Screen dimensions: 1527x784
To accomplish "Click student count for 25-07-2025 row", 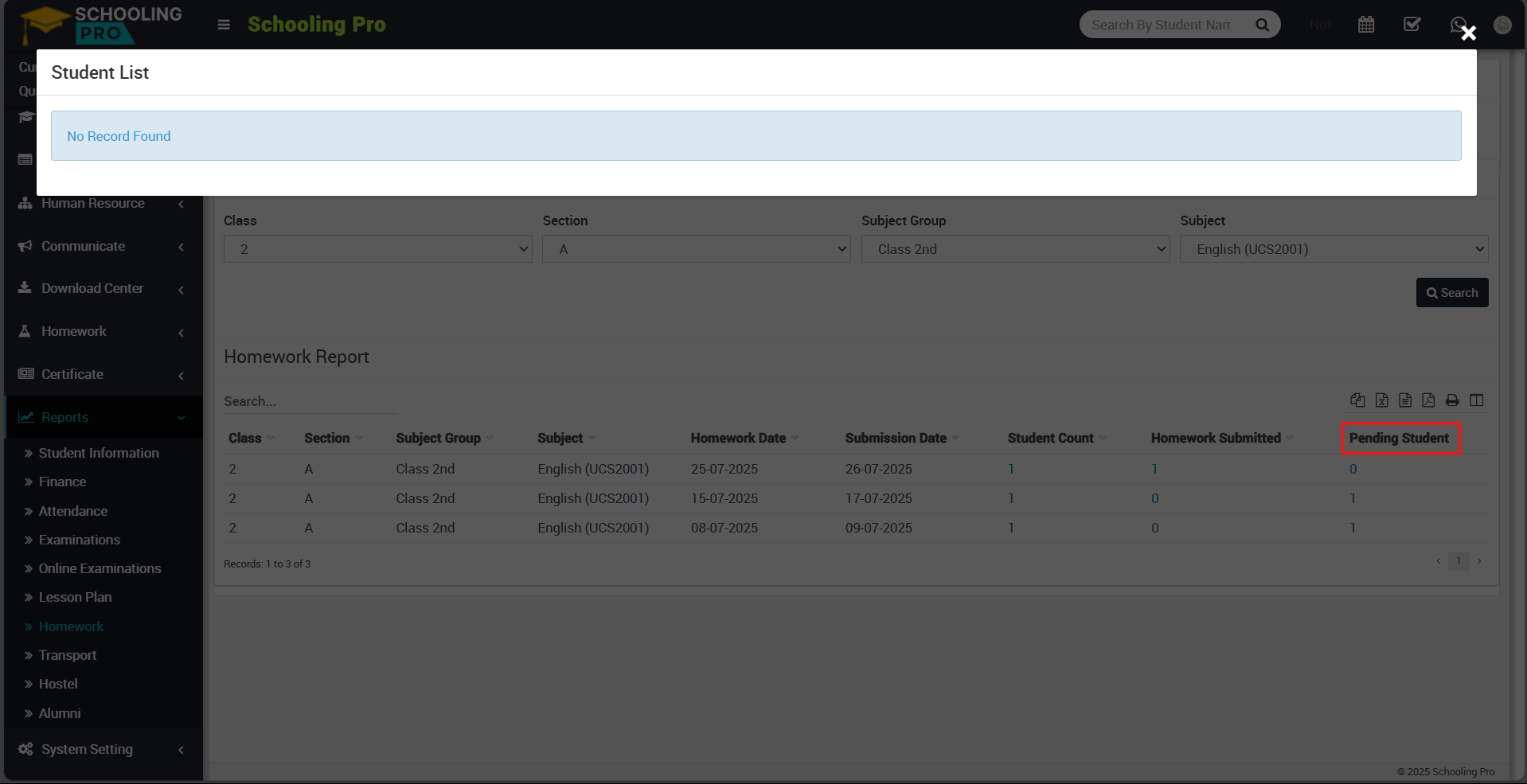I will [x=1011, y=469].
